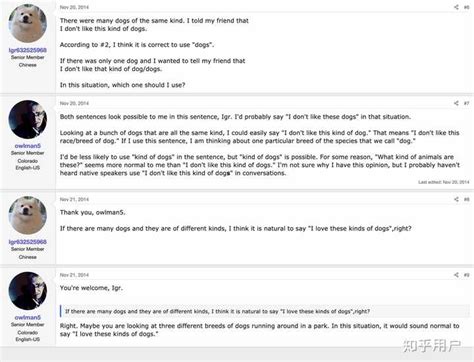The height and width of the screenshot is (362, 474).
Task: Click the share icon on post #8
Action: (x=456, y=199)
